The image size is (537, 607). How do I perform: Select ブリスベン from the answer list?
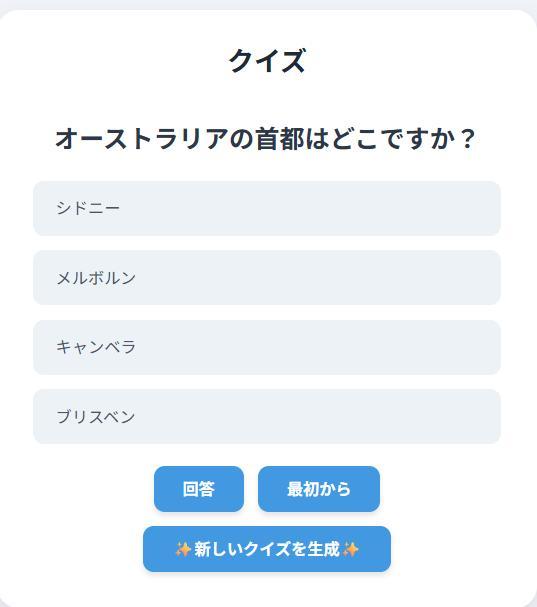267,417
